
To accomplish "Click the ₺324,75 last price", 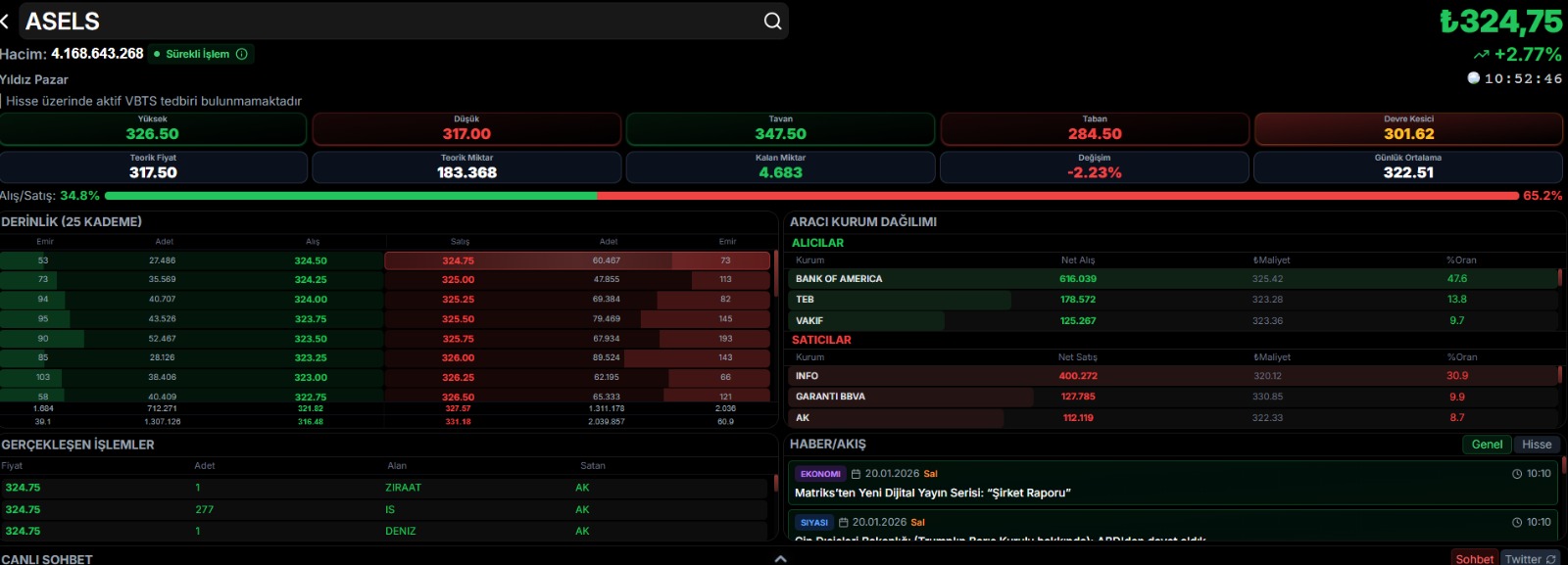I will click(1500, 22).
